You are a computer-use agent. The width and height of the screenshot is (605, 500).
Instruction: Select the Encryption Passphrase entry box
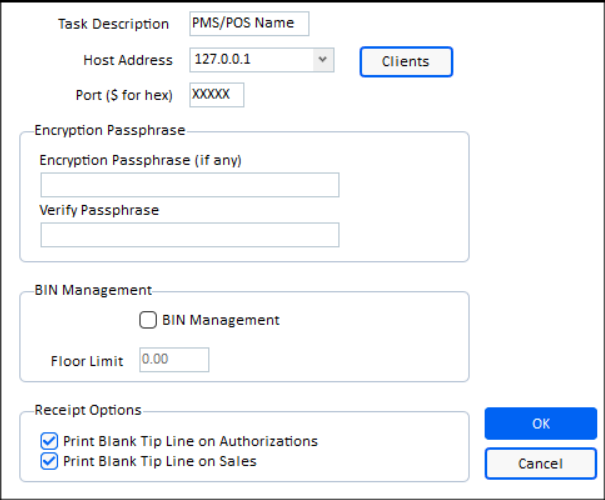click(x=190, y=185)
